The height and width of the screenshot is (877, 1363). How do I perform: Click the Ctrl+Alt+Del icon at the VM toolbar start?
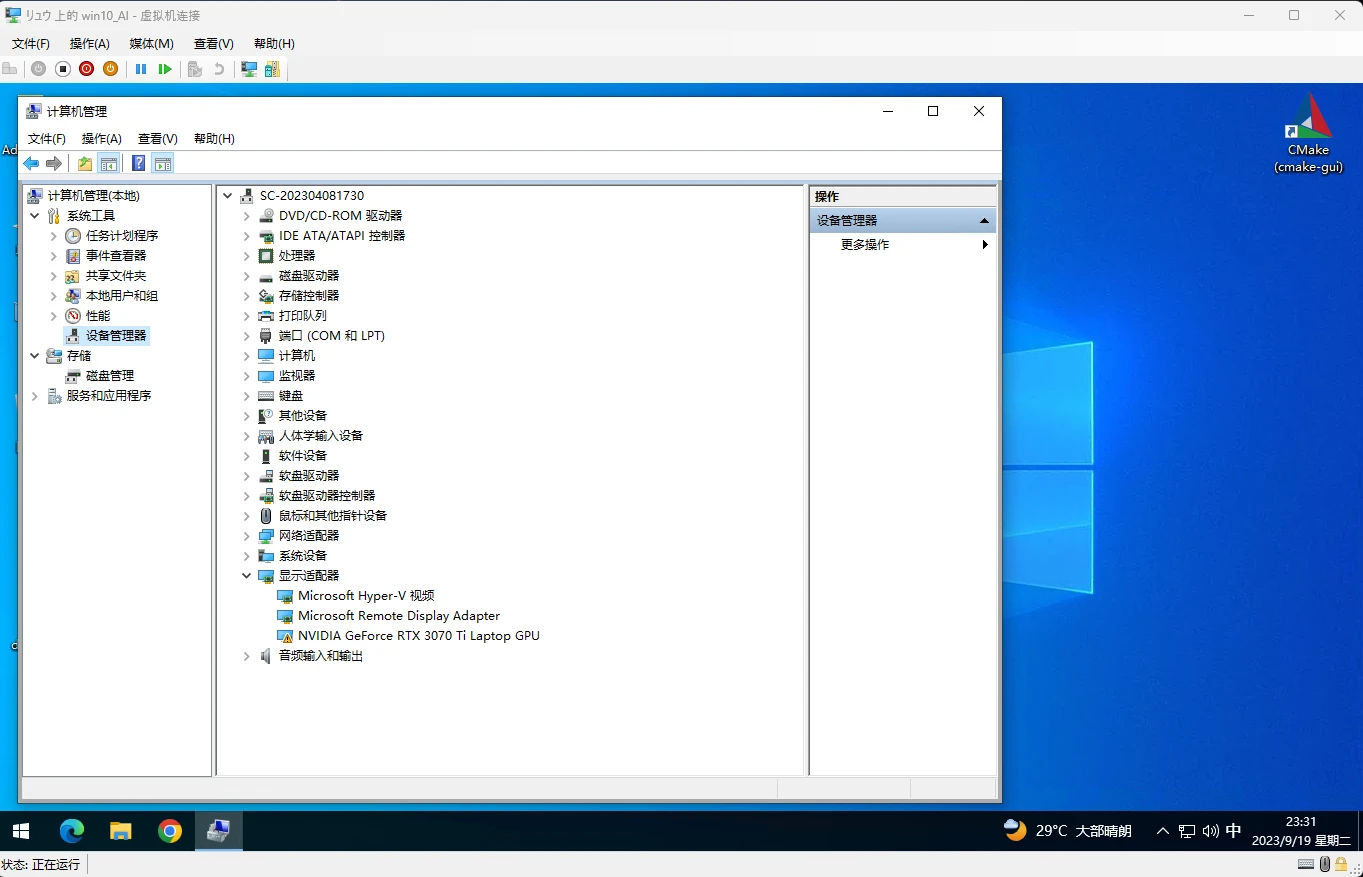click(x=10, y=69)
